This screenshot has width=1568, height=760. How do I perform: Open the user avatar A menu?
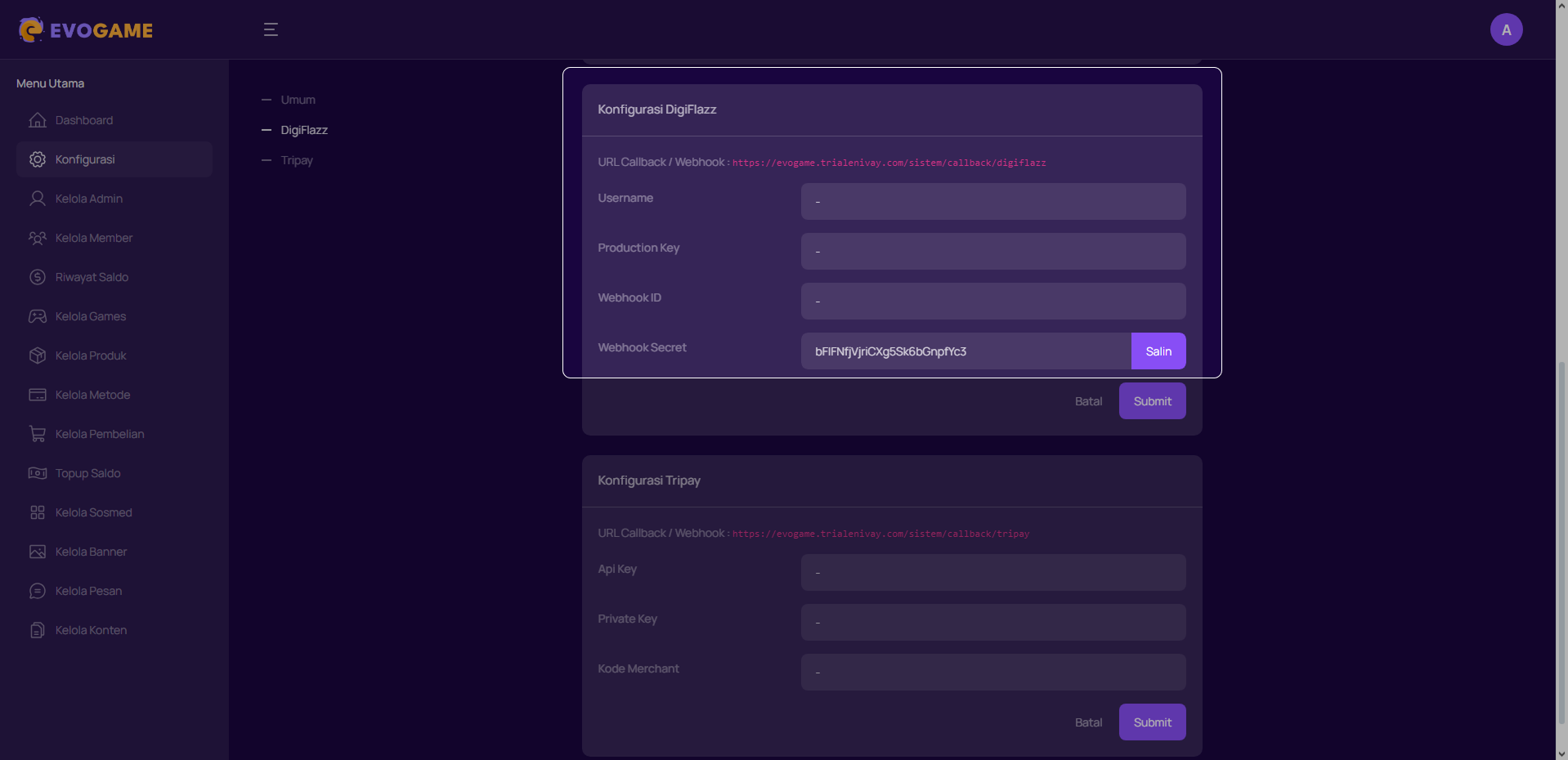[1506, 30]
